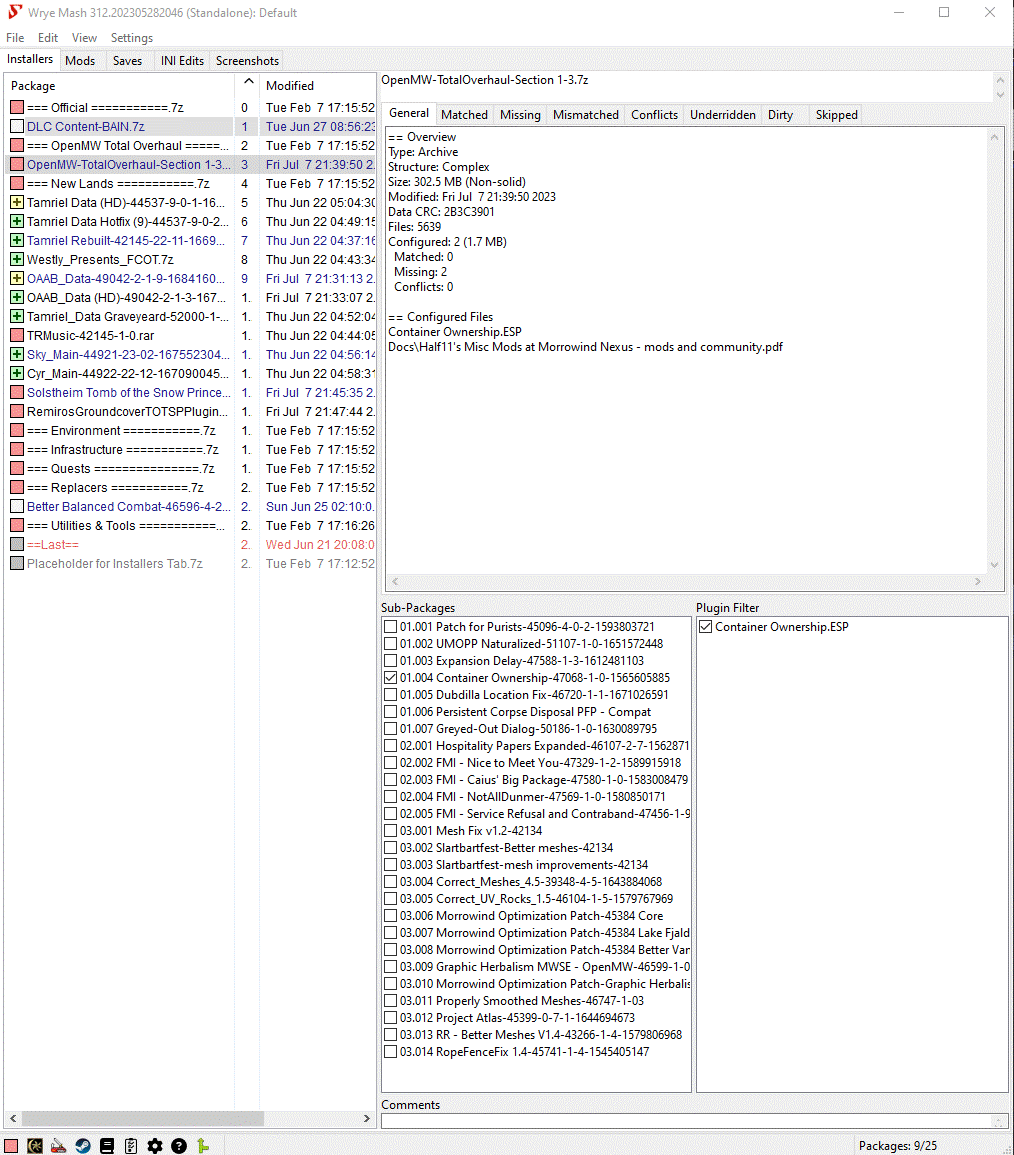Image resolution: width=1014 pixels, height=1155 pixels.
Task: Click the white icon of Better Balanced Combat
Action: point(17,507)
